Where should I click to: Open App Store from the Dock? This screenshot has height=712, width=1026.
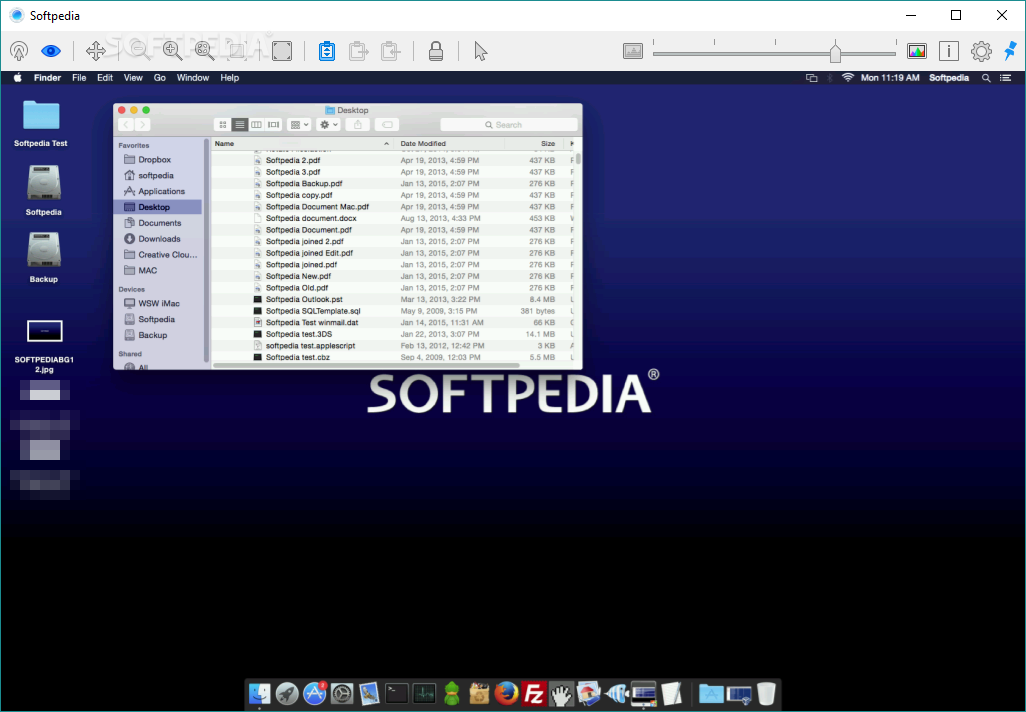pyautogui.click(x=315, y=693)
